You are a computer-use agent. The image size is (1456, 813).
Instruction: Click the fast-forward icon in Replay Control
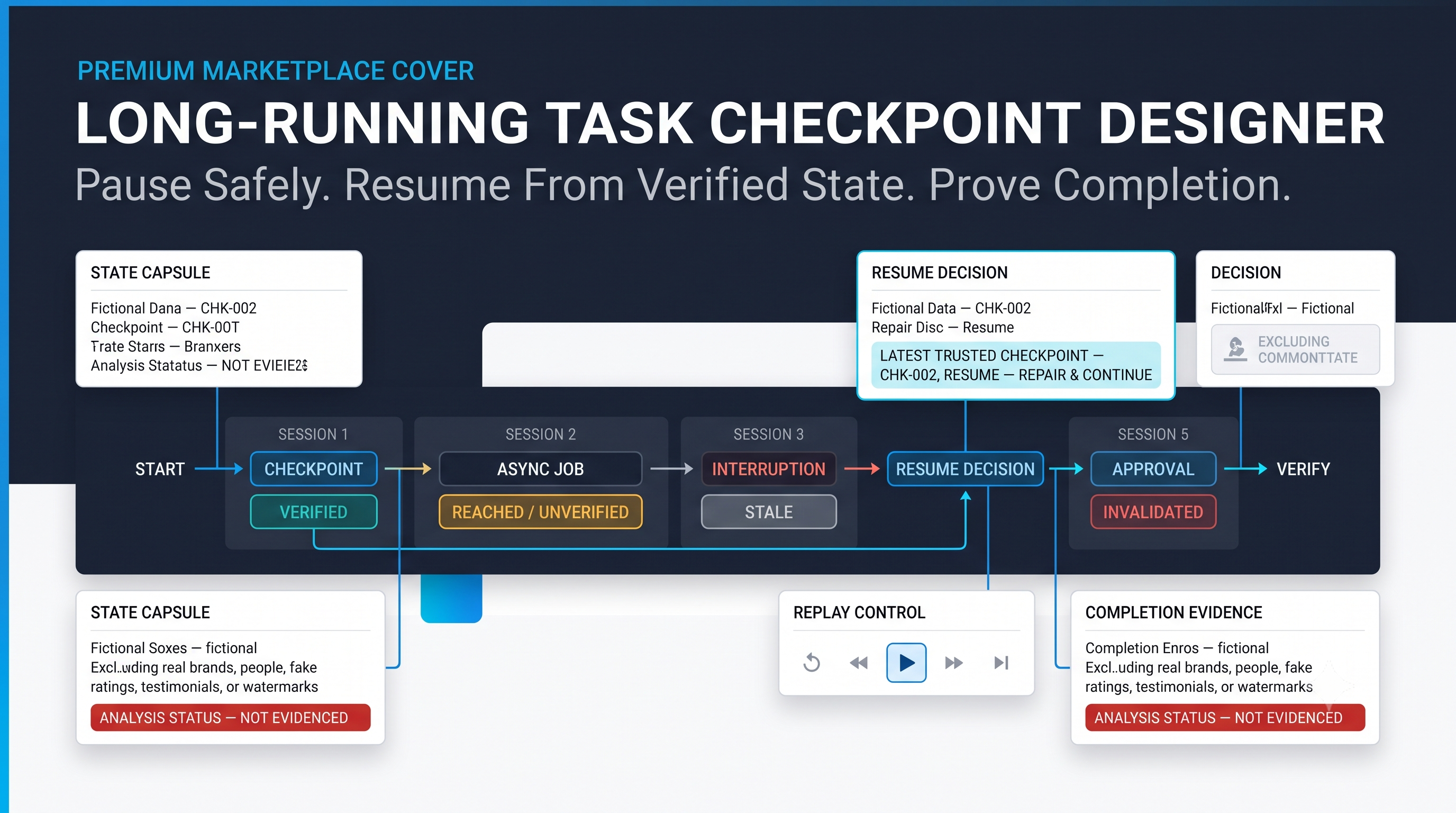click(953, 663)
